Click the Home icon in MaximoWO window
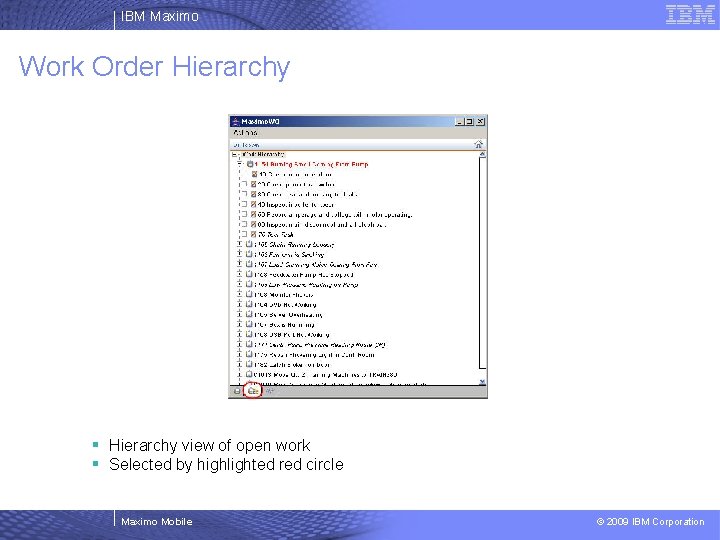This screenshot has height=540, width=720. coord(478,144)
